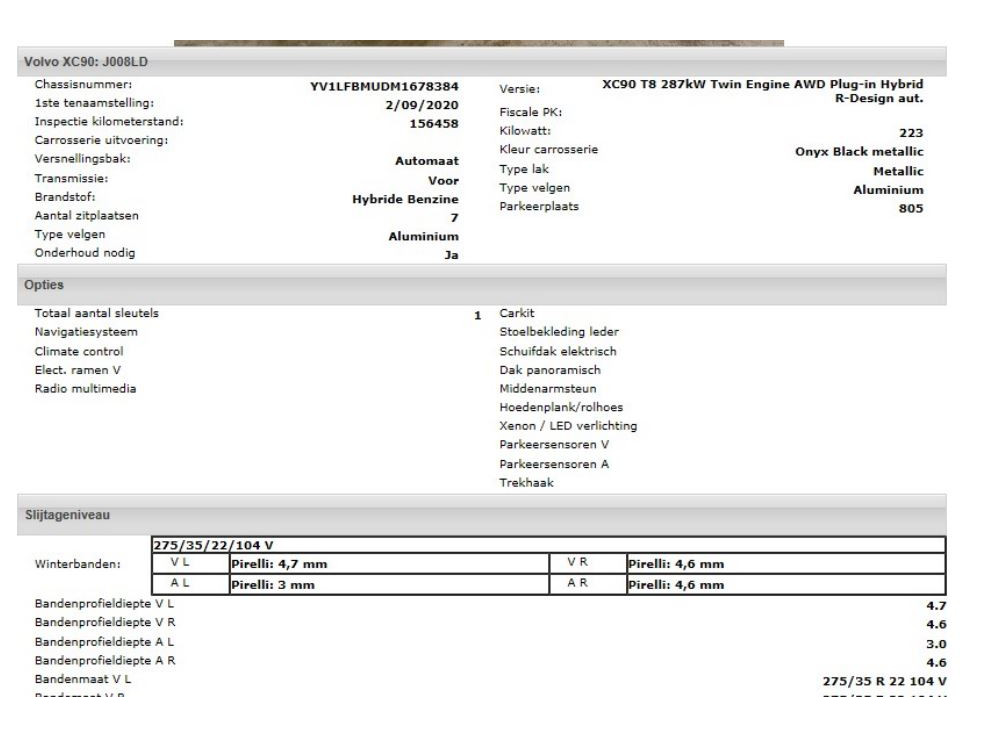
Task: Select 'Stoelbekleding leder' option
Action: [559, 332]
